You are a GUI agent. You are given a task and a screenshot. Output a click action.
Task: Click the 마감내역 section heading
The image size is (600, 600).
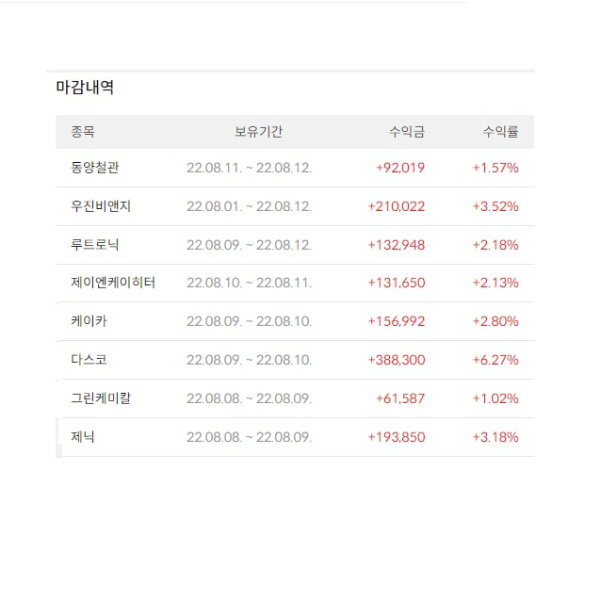coord(85,88)
